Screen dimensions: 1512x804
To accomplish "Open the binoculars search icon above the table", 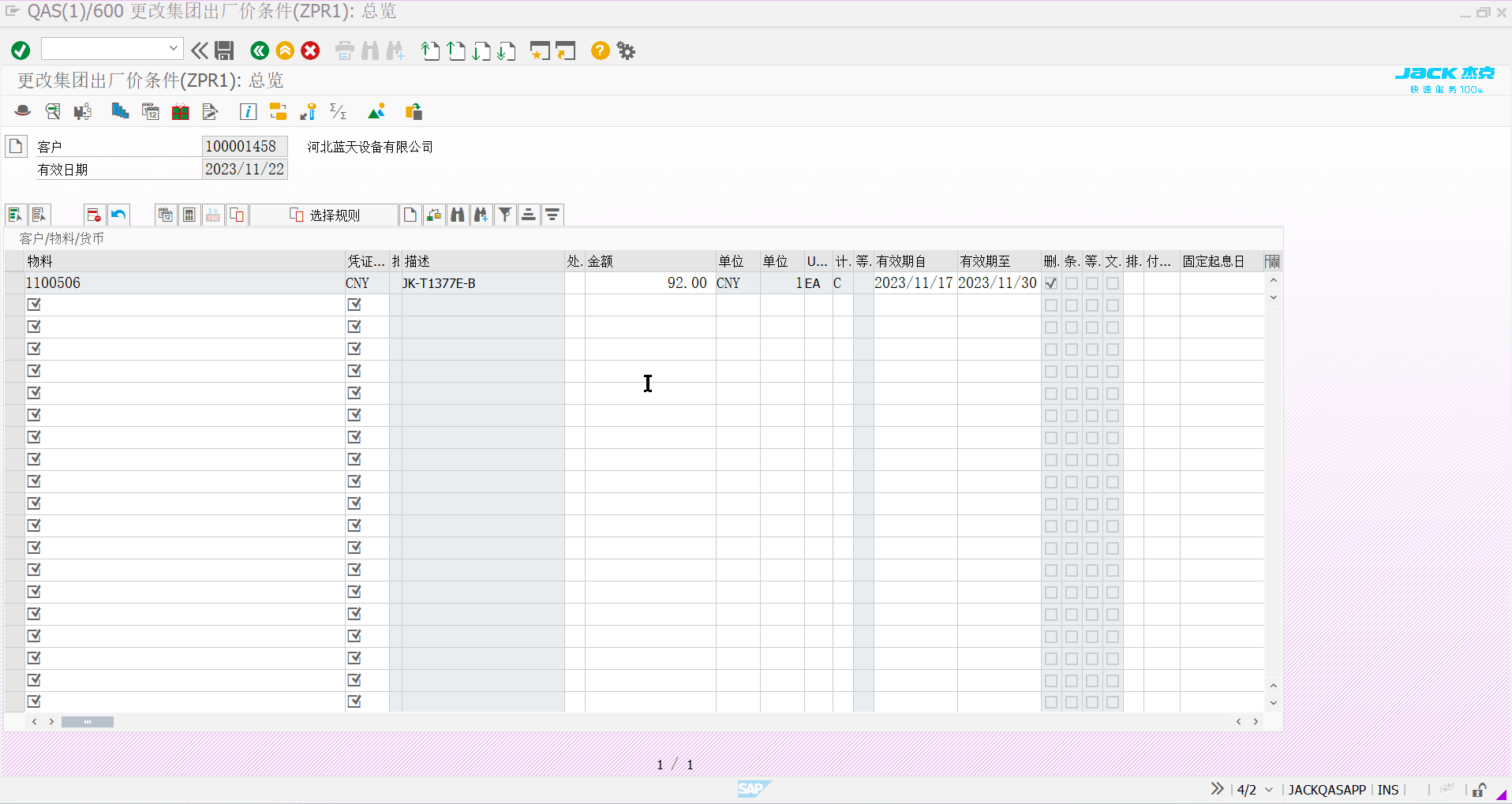I will coord(458,214).
